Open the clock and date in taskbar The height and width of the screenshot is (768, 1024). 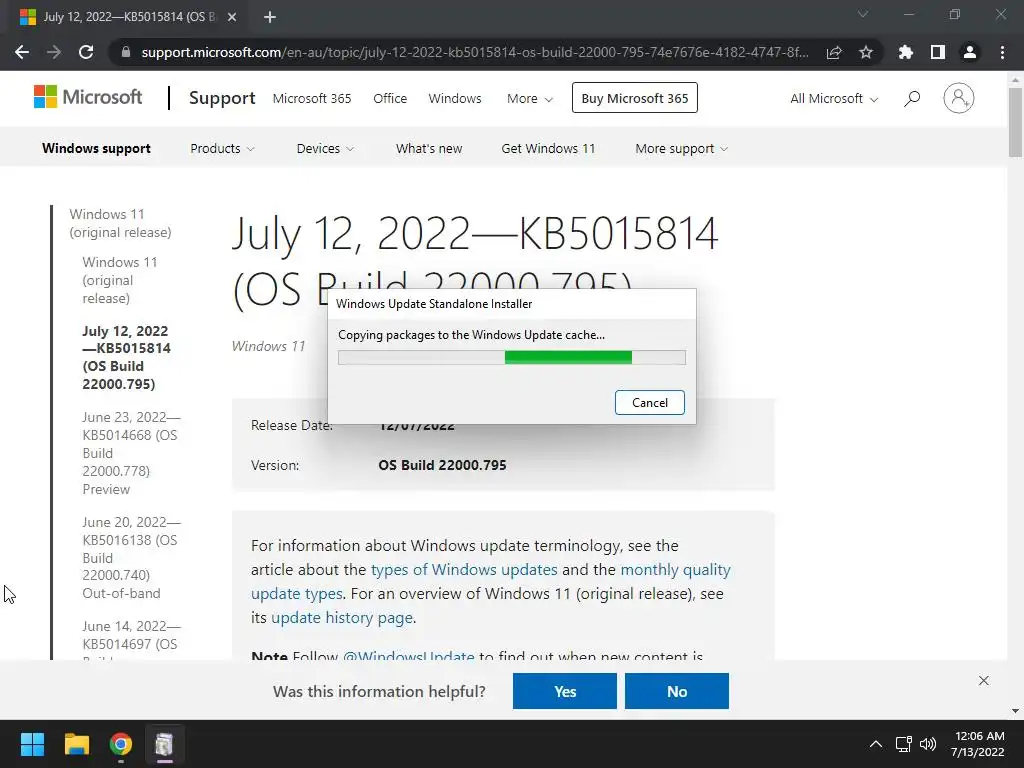(978, 744)
